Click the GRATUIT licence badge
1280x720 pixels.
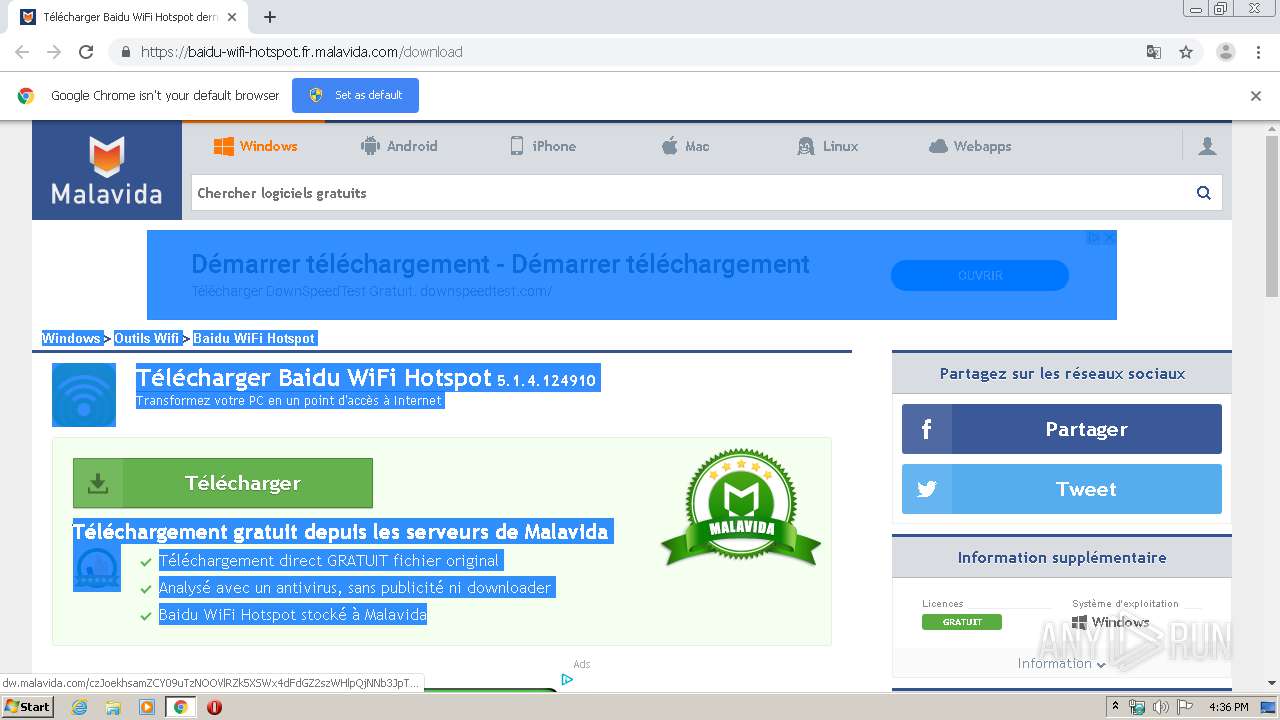coord(962,622)
